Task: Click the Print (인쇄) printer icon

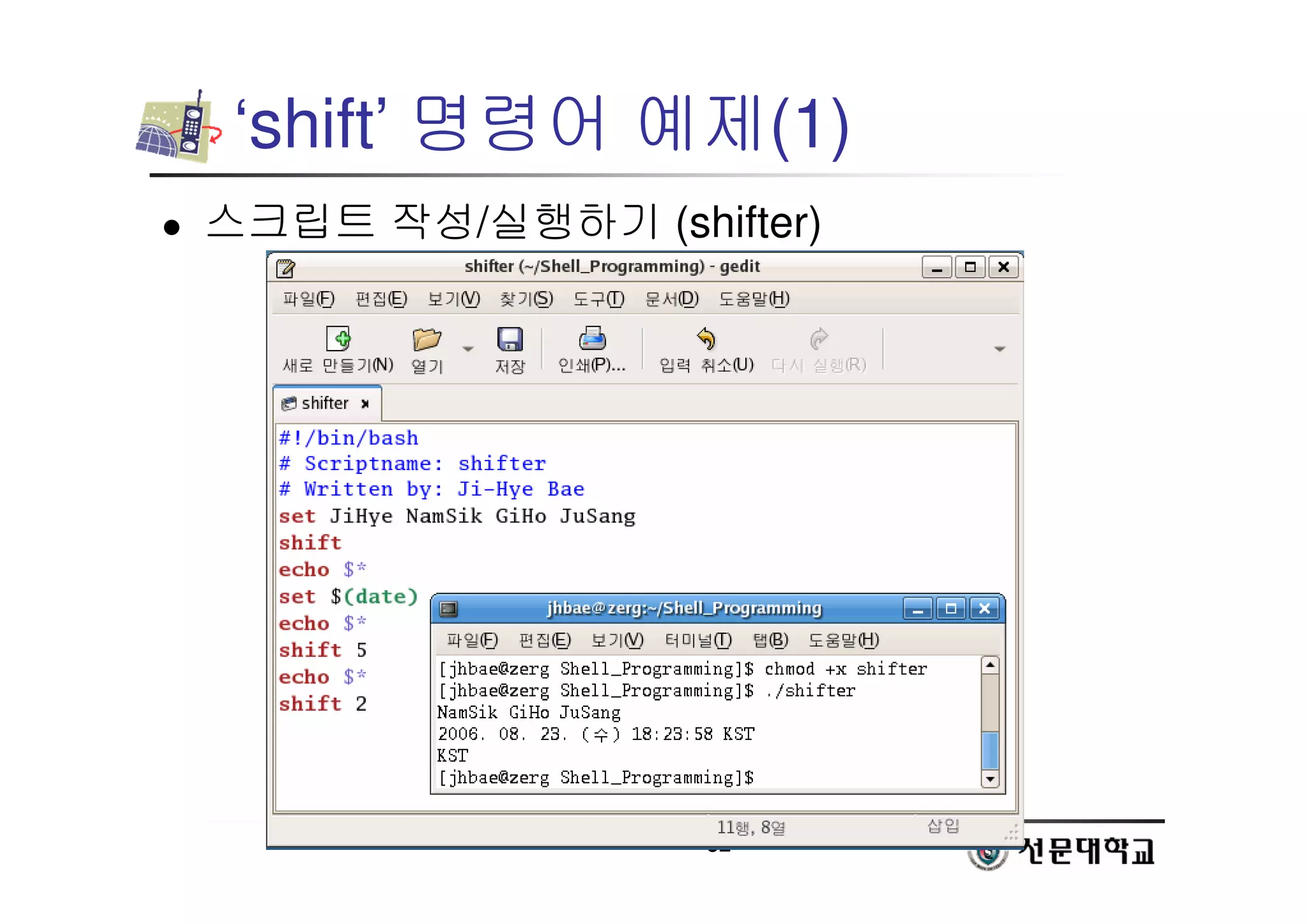Action: pyautogui.click(x=592, y=338)
